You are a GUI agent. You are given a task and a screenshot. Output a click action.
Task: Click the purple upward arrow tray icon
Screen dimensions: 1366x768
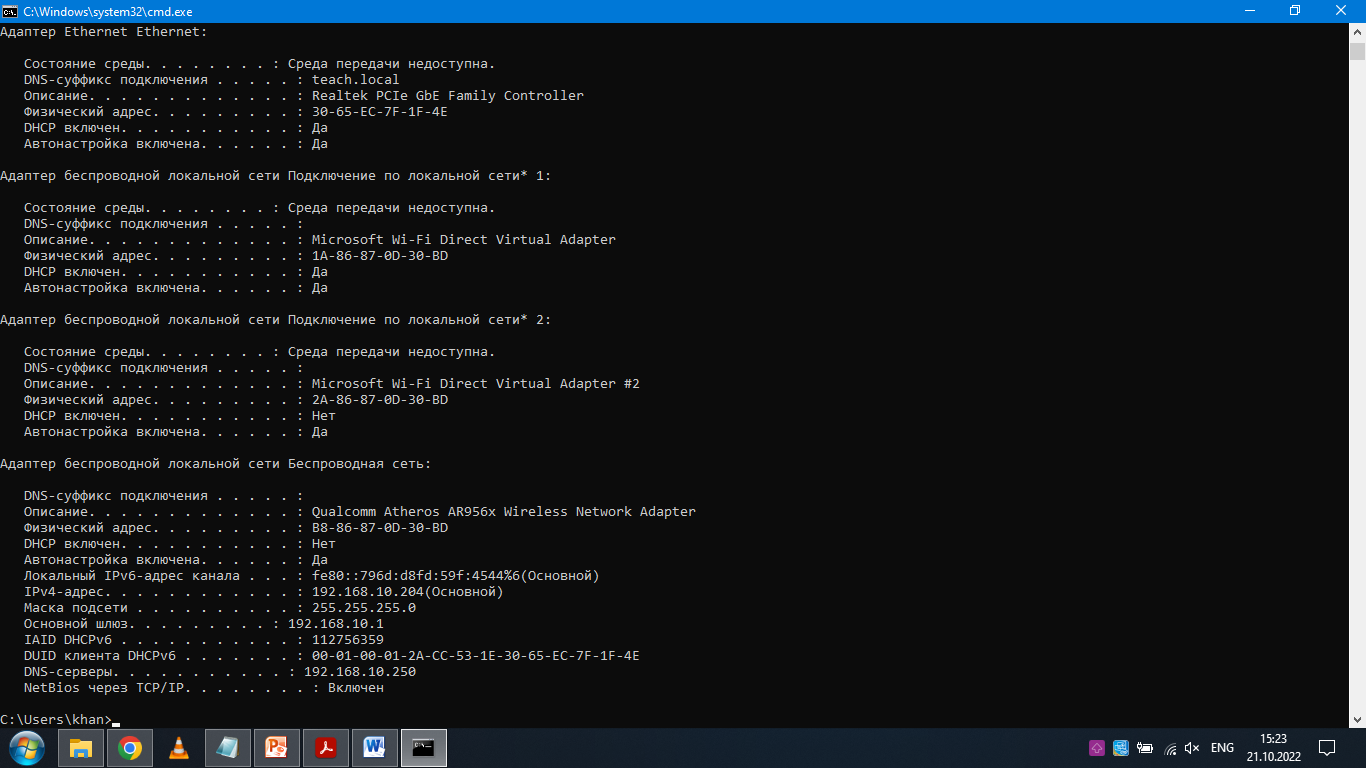click(1097, 748)
